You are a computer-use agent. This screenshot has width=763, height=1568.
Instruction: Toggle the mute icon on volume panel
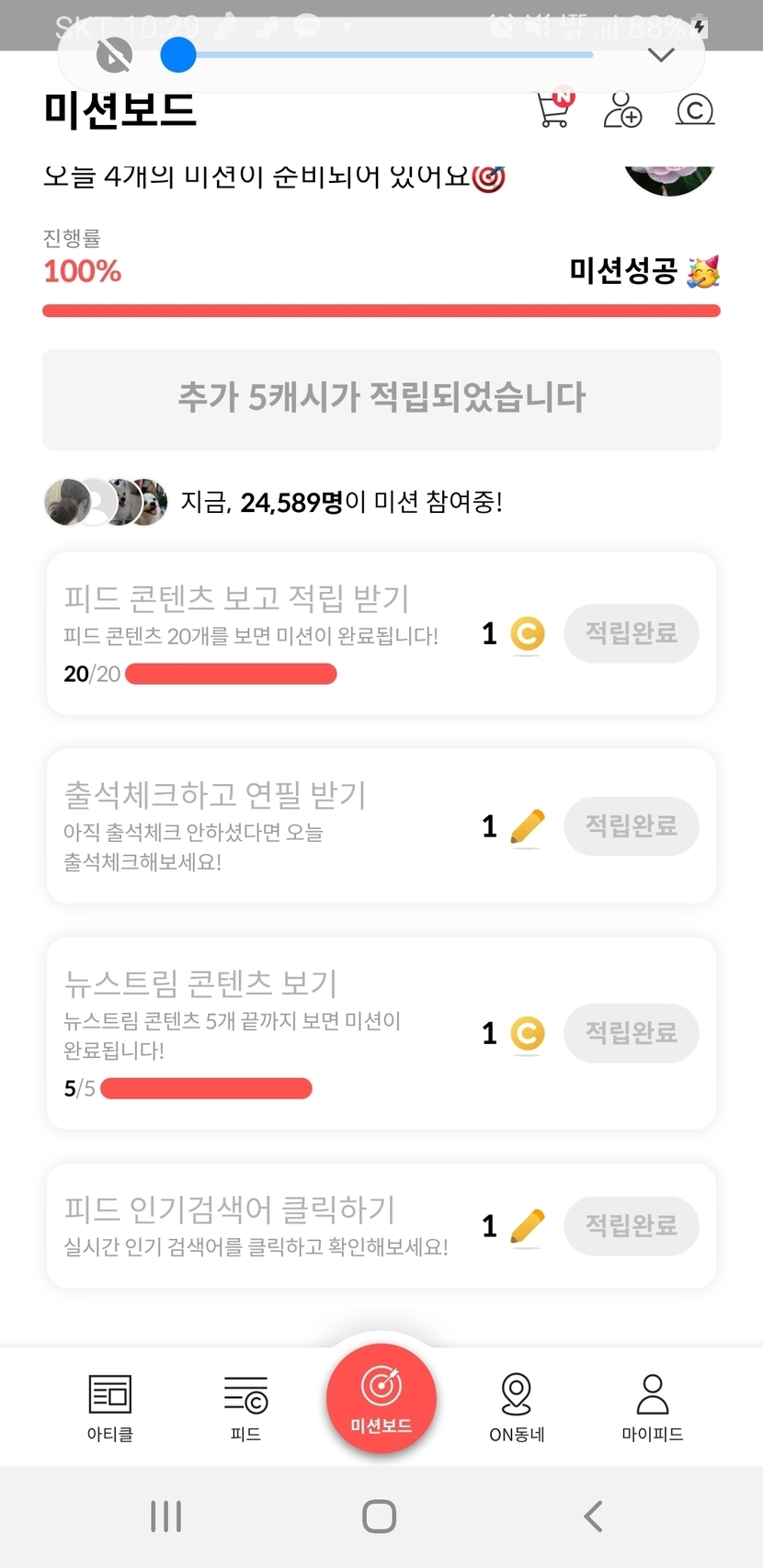tap(114, 55)
